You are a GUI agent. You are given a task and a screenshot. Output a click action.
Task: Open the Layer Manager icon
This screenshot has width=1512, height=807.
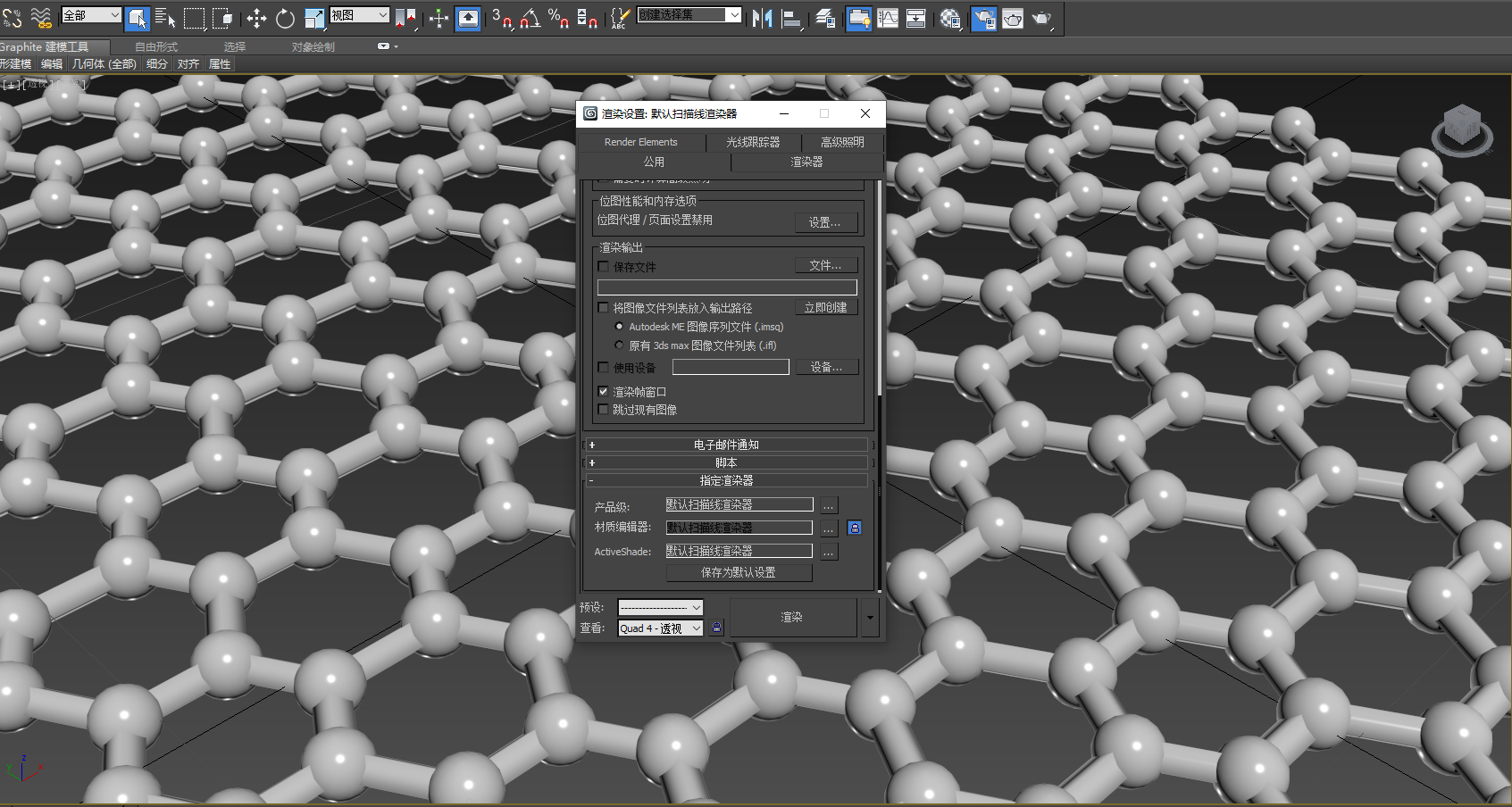tap(826, 18)
